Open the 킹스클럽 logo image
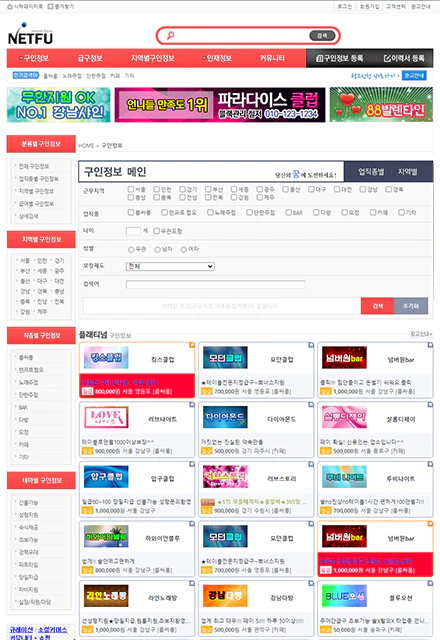The height and width of the screenshot is (640, 440). click(x=106, y=358)
